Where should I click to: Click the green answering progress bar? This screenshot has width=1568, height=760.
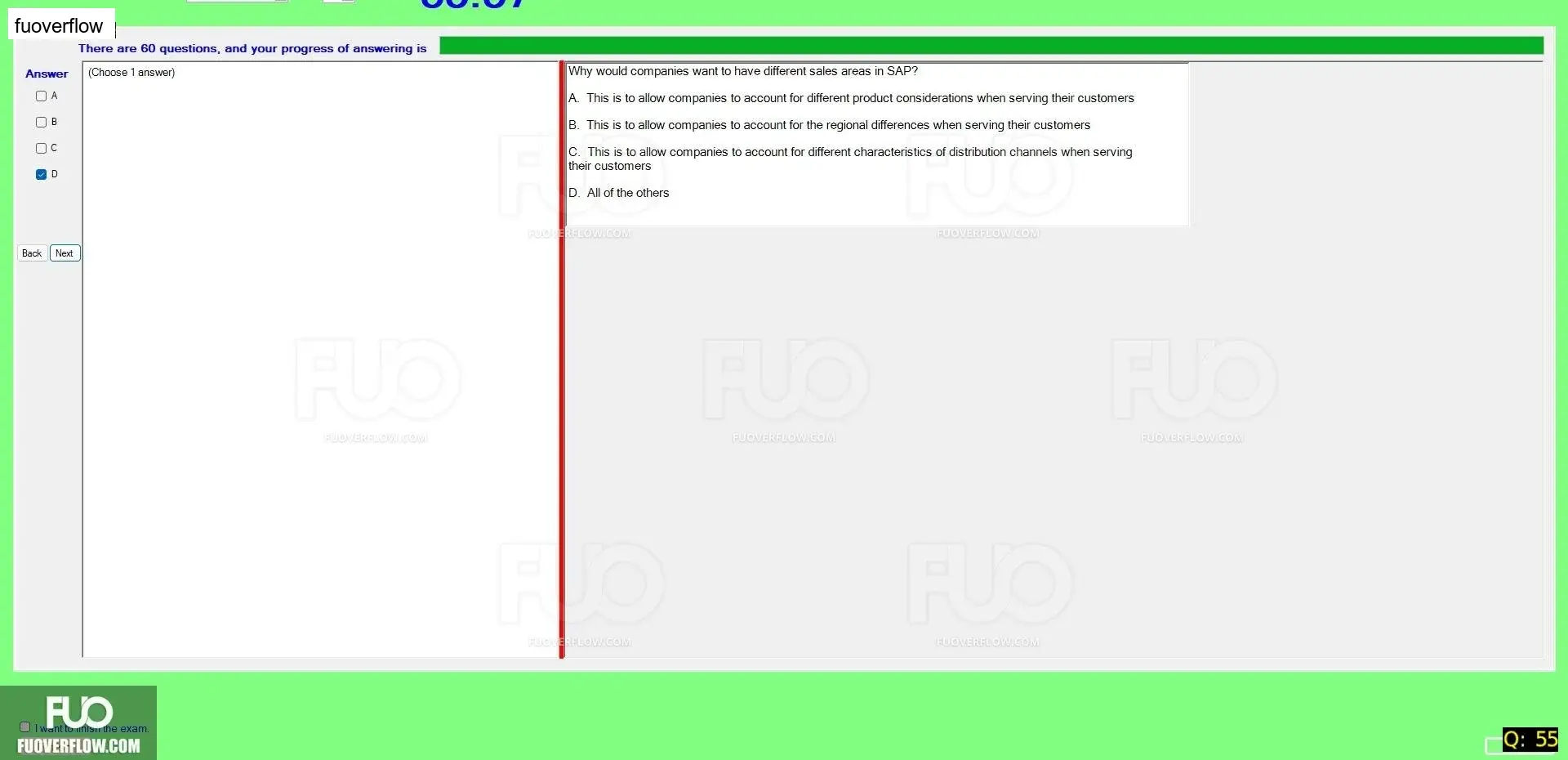click(991, 46)
